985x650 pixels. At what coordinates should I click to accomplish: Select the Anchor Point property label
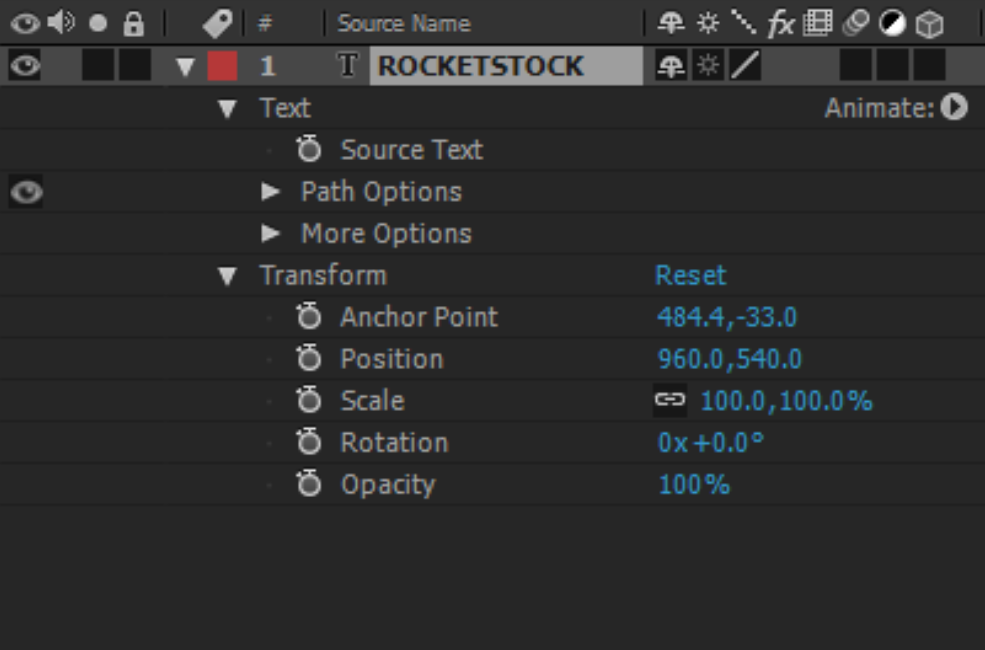point(419,317)
